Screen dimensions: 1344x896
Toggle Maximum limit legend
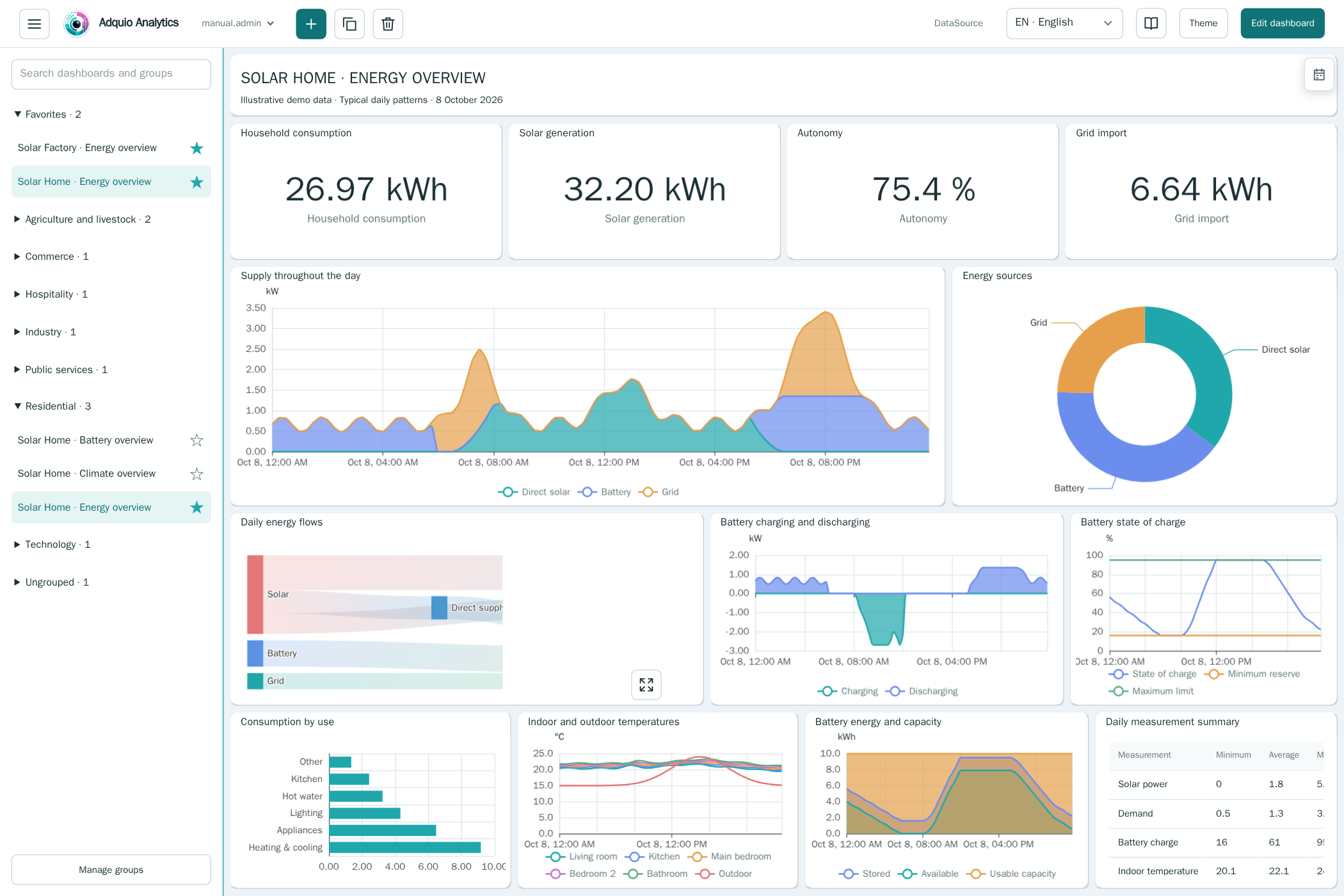coord(1151,691)
